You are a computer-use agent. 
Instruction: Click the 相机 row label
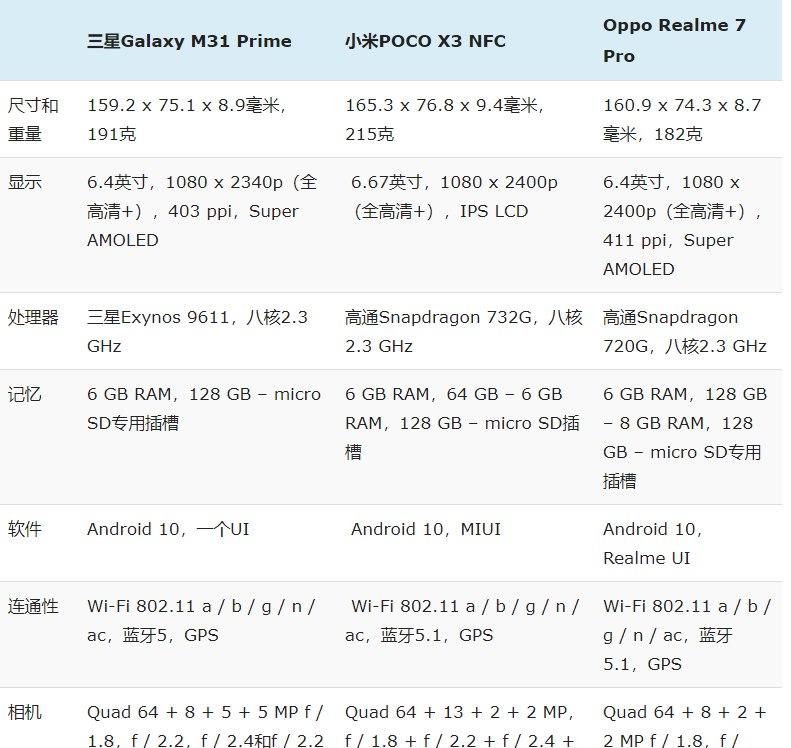[24, 713]
